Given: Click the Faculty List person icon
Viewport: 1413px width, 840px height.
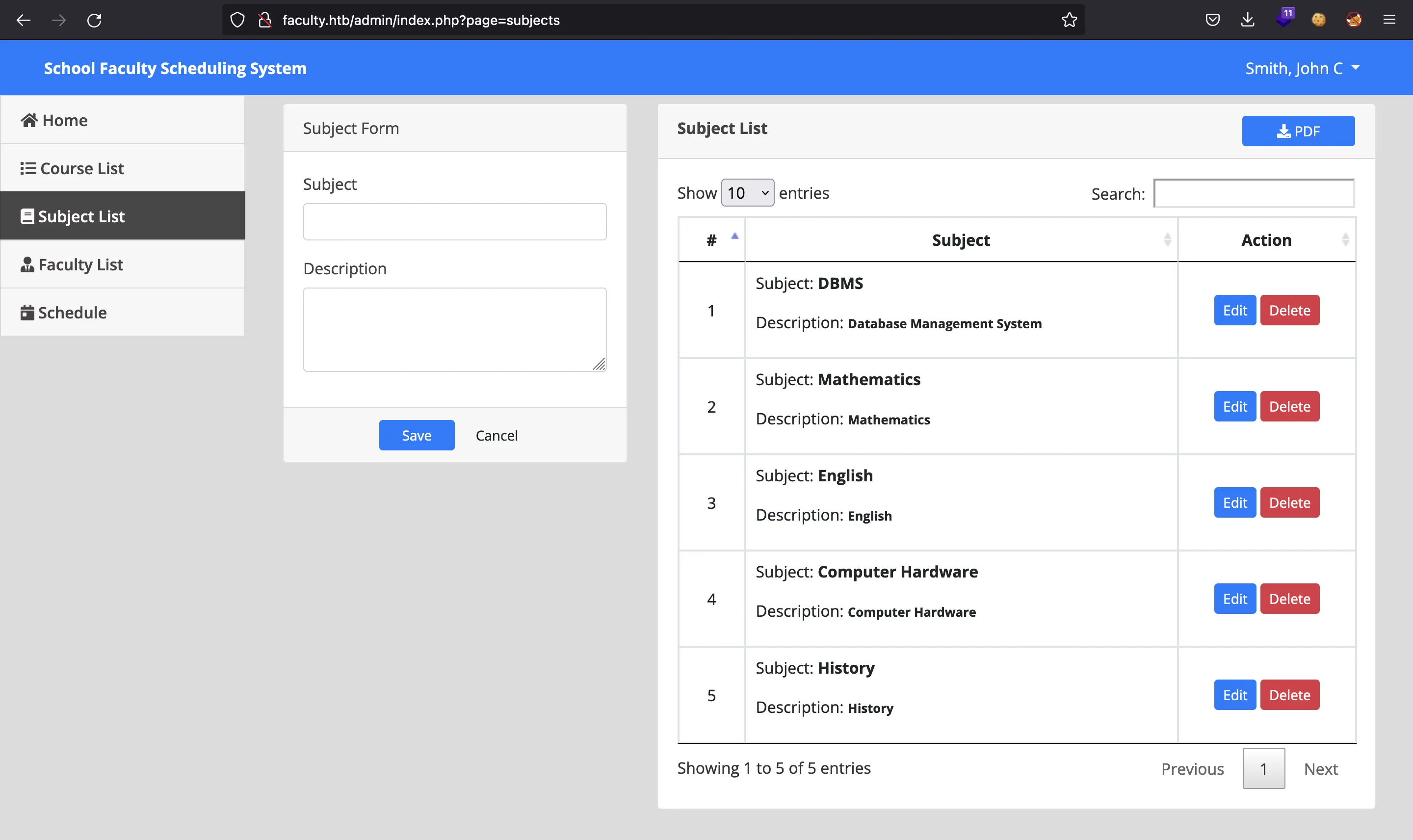Looking at the screenshot, I should (27, 264).
